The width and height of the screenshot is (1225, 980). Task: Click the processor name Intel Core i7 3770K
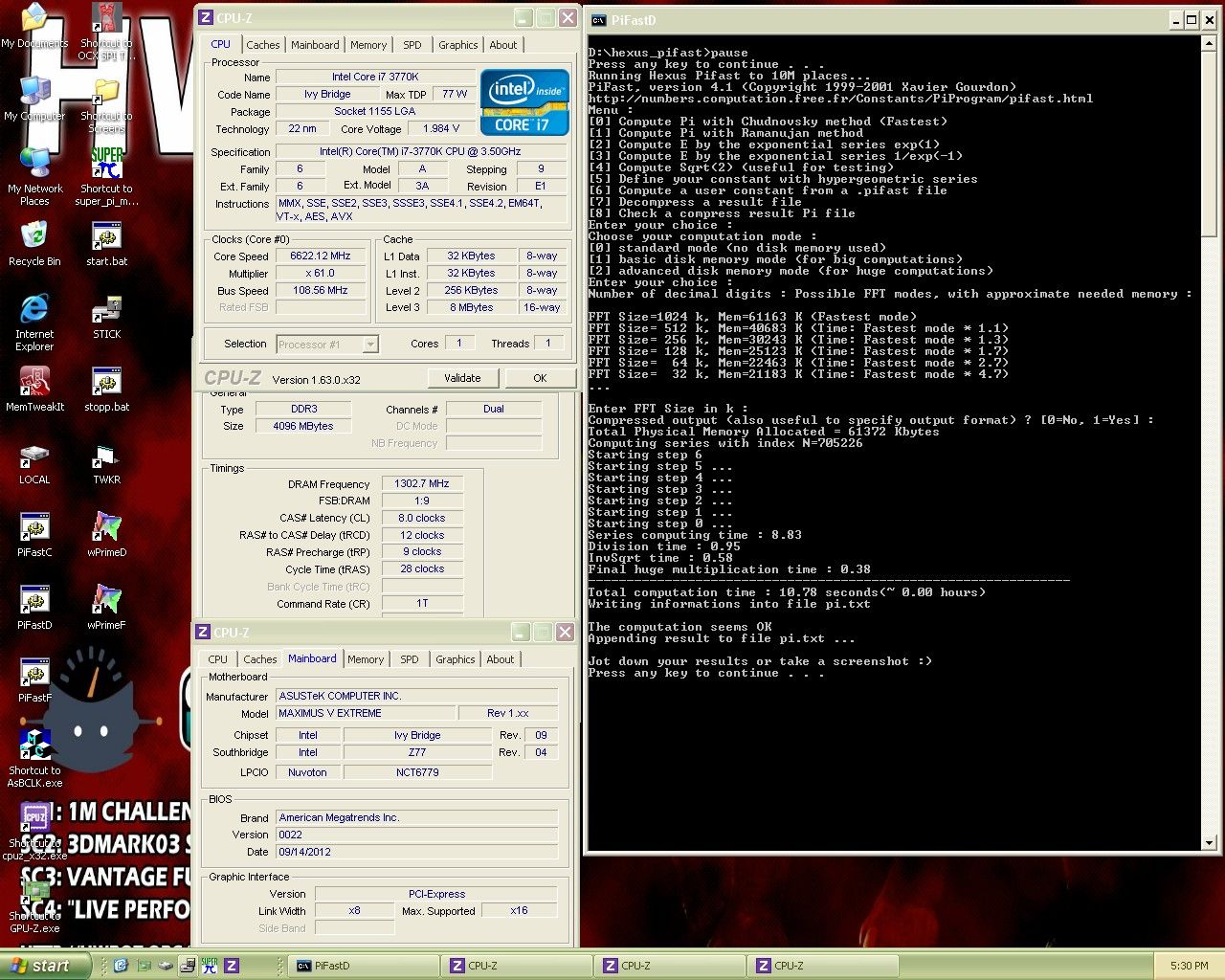pos(375,77)
